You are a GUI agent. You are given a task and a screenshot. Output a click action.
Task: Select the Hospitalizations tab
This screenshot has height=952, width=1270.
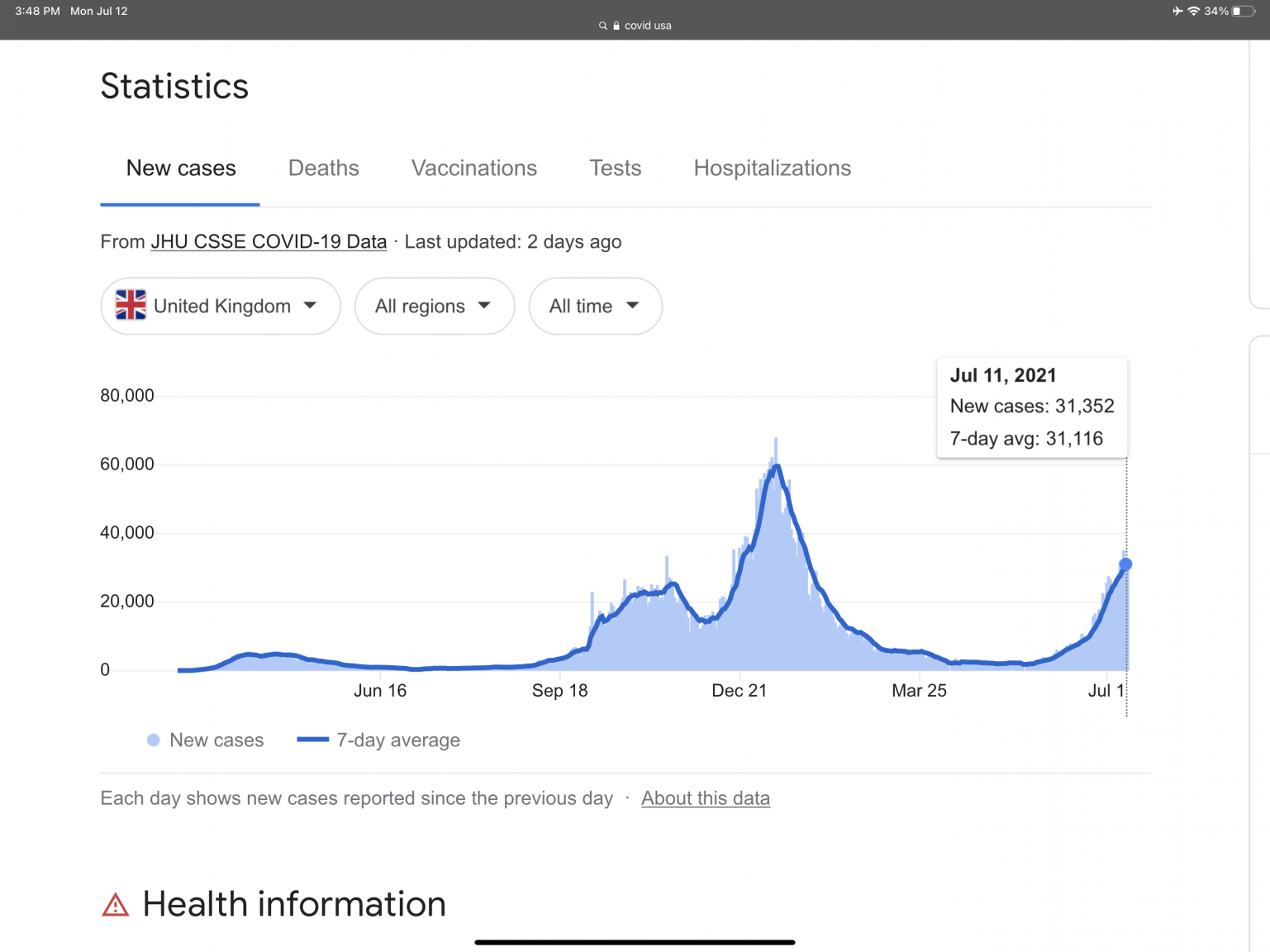772,169
